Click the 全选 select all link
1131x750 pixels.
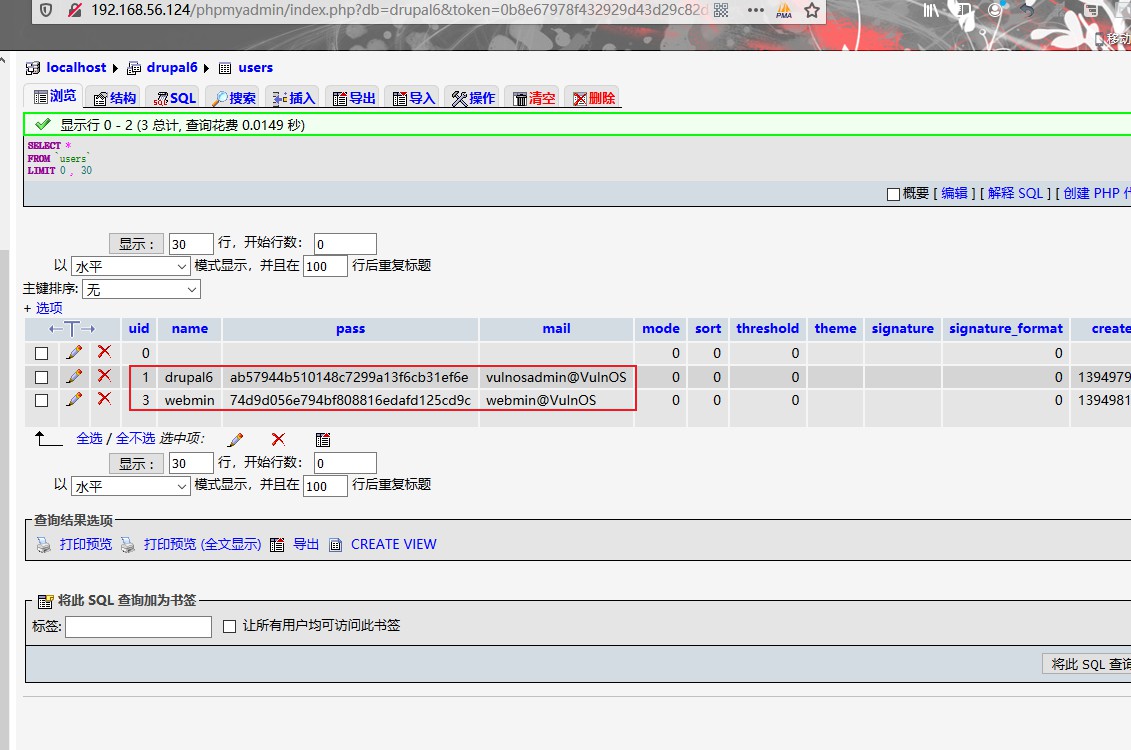pyautogui.click(x=89, y=438)
